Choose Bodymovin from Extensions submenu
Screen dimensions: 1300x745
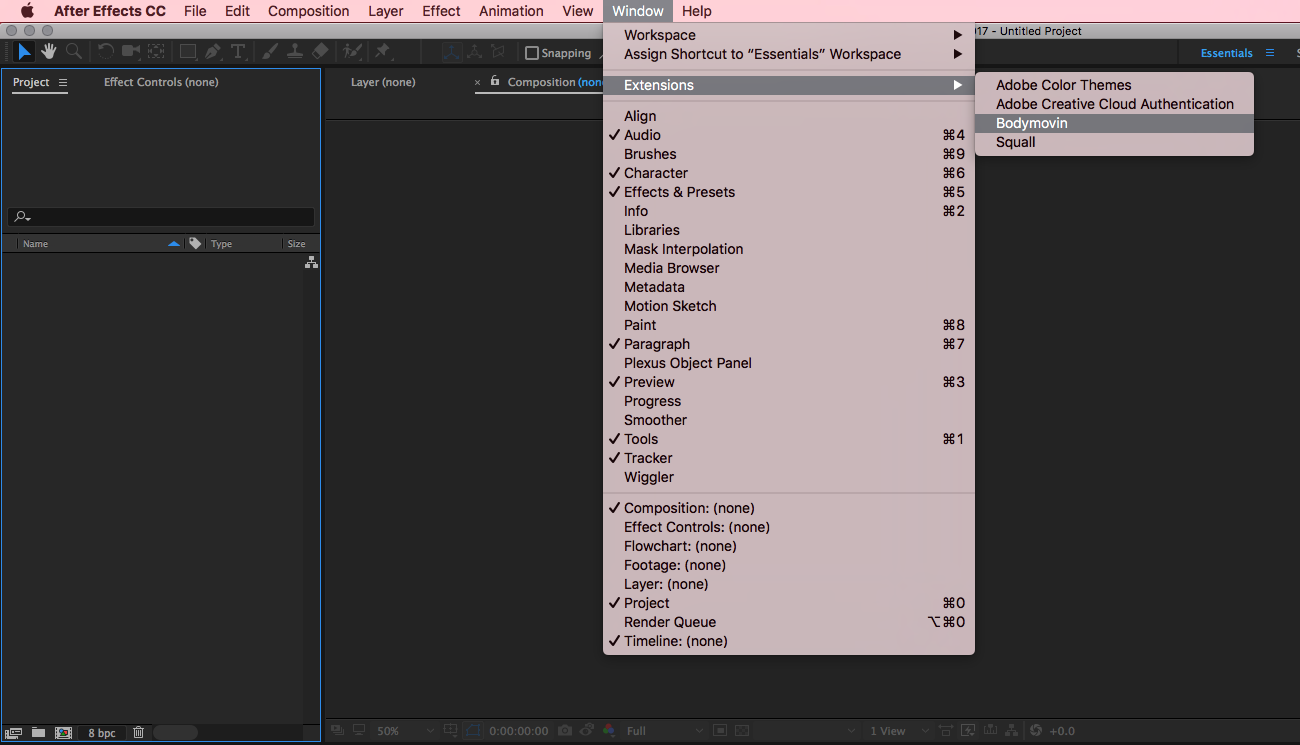pos(1114,123)
